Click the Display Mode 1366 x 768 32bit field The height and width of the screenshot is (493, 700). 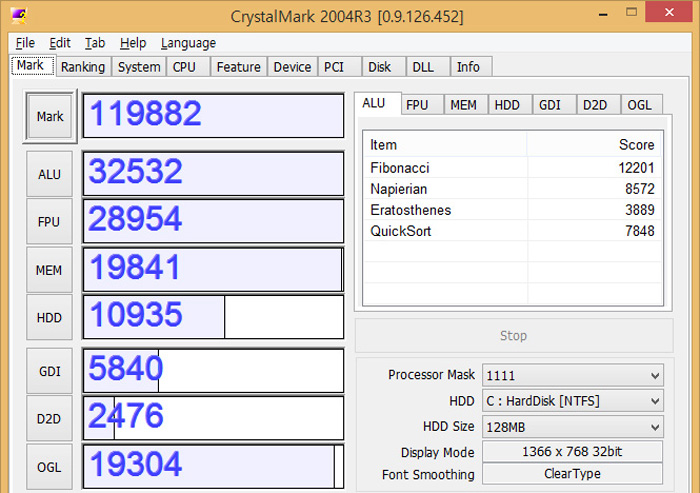[x=572, y=451]
